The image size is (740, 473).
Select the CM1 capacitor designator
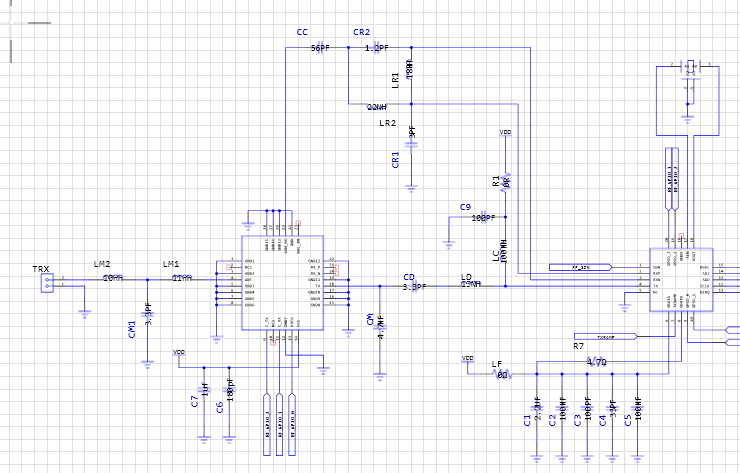coord(132,329)
